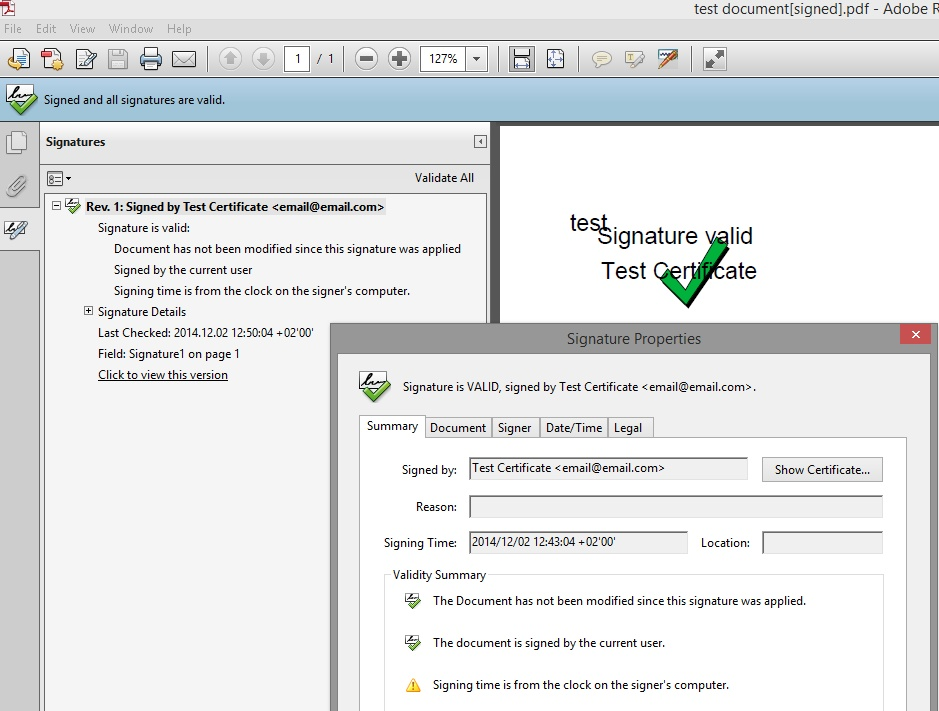Open the Signatures side panel icon
This screenshot has height=711, width=939.
click(x=17, y=229)
